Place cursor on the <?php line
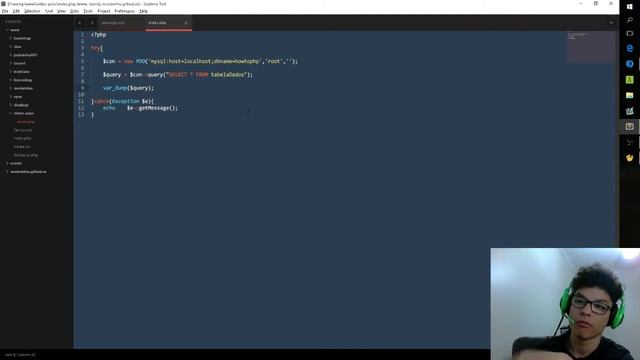The height and width of the screenshot is (360, 640). click(99, 35)
